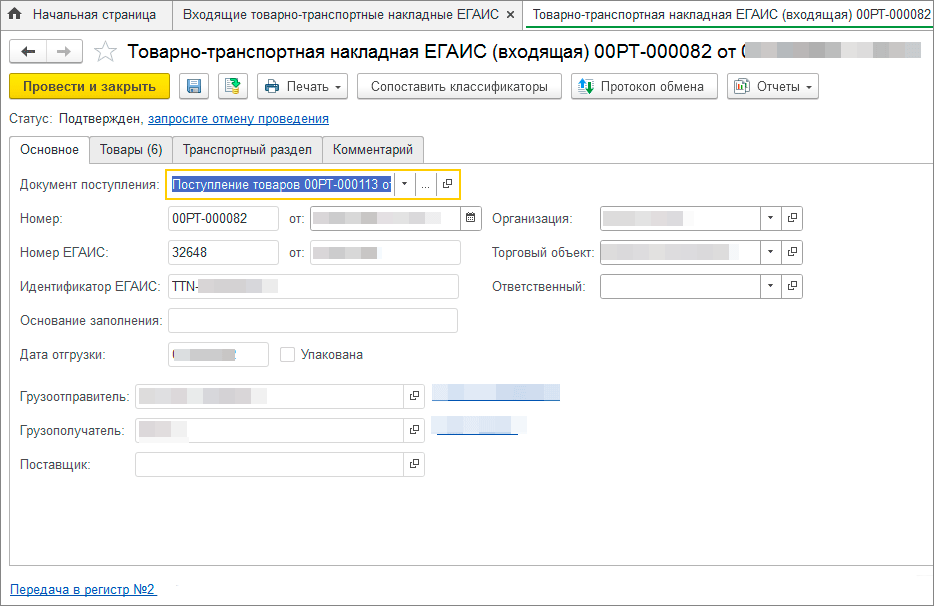Screen dimensions: 934x606
Task: Open the Организация record icon
Action: tap(792, 218)
